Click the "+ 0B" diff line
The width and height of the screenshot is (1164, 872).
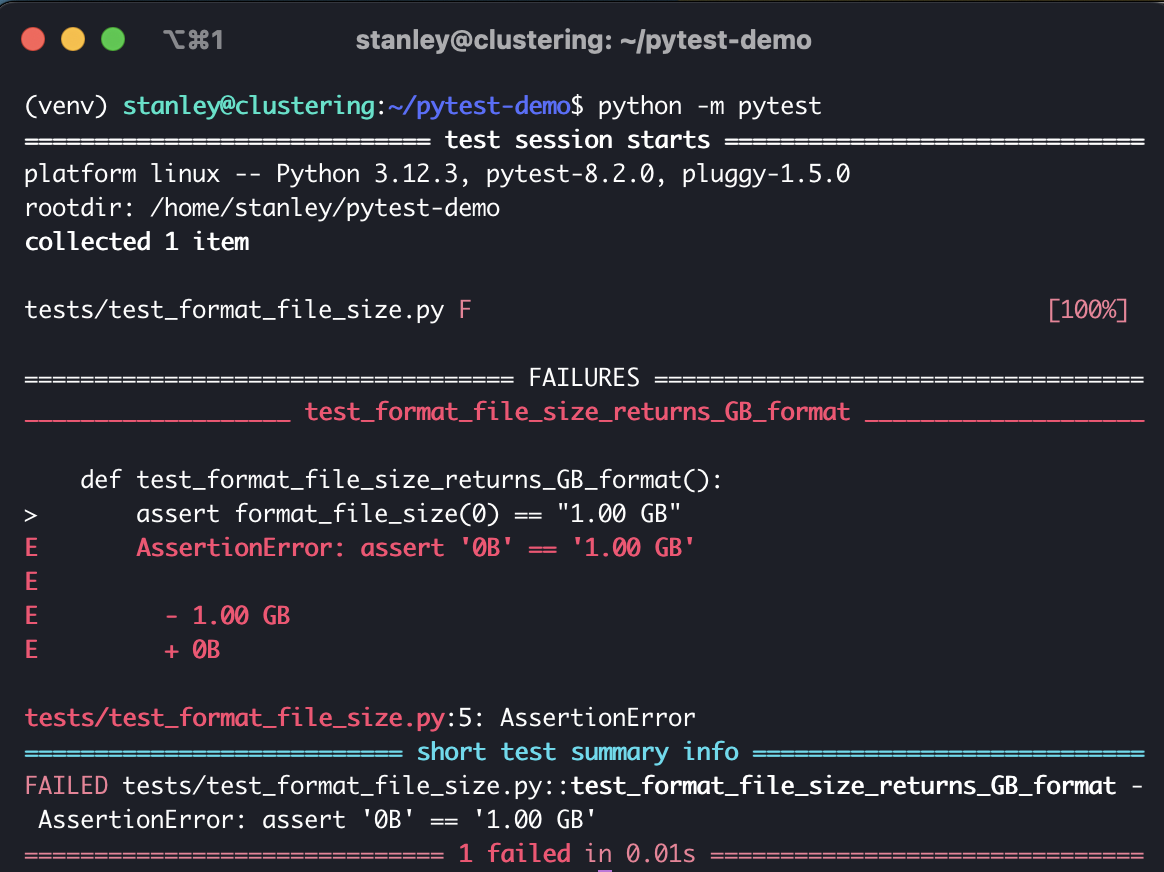point(192,650)
